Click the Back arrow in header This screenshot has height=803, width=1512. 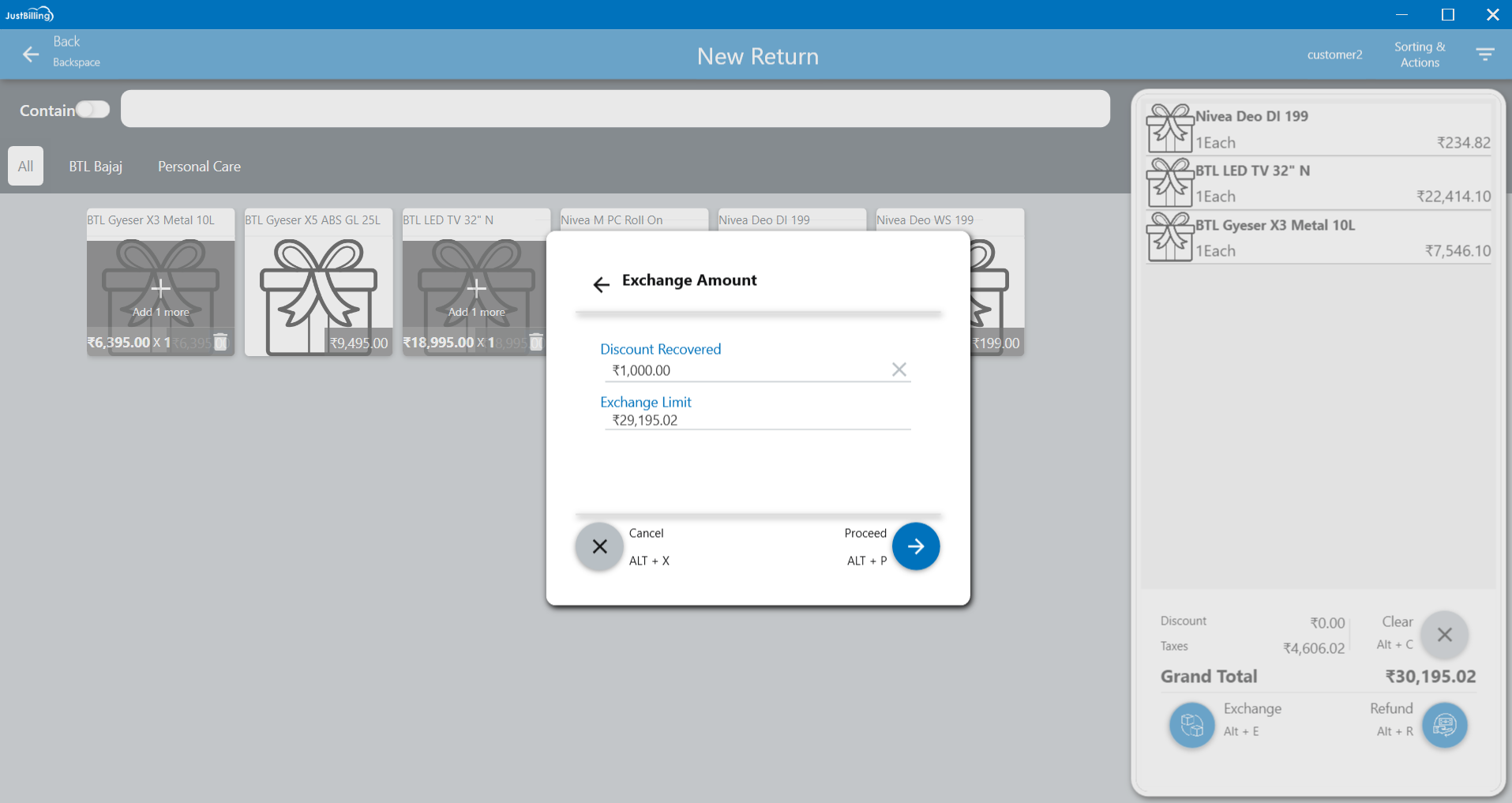click(x=31, y=54)
